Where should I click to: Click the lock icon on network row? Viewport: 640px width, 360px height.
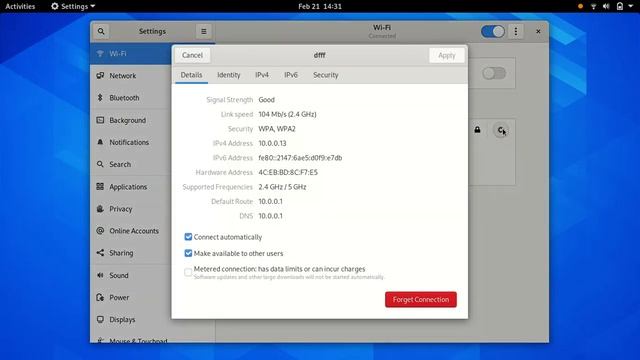pyautogui.click(x=477, y=130)
